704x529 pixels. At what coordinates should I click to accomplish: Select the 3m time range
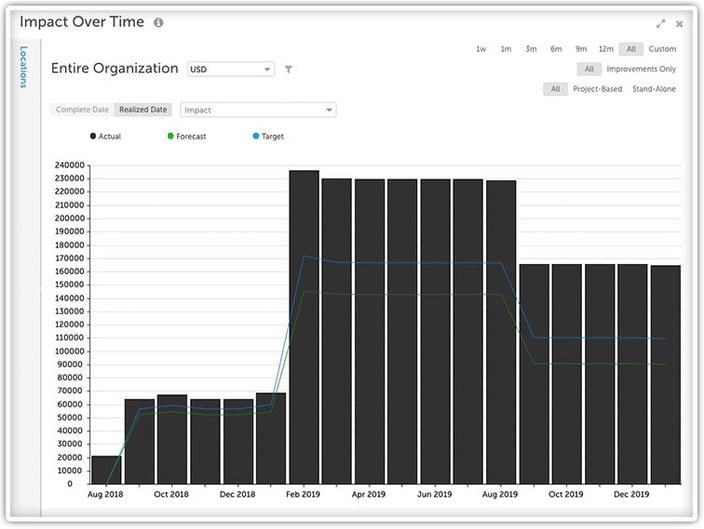531,49
